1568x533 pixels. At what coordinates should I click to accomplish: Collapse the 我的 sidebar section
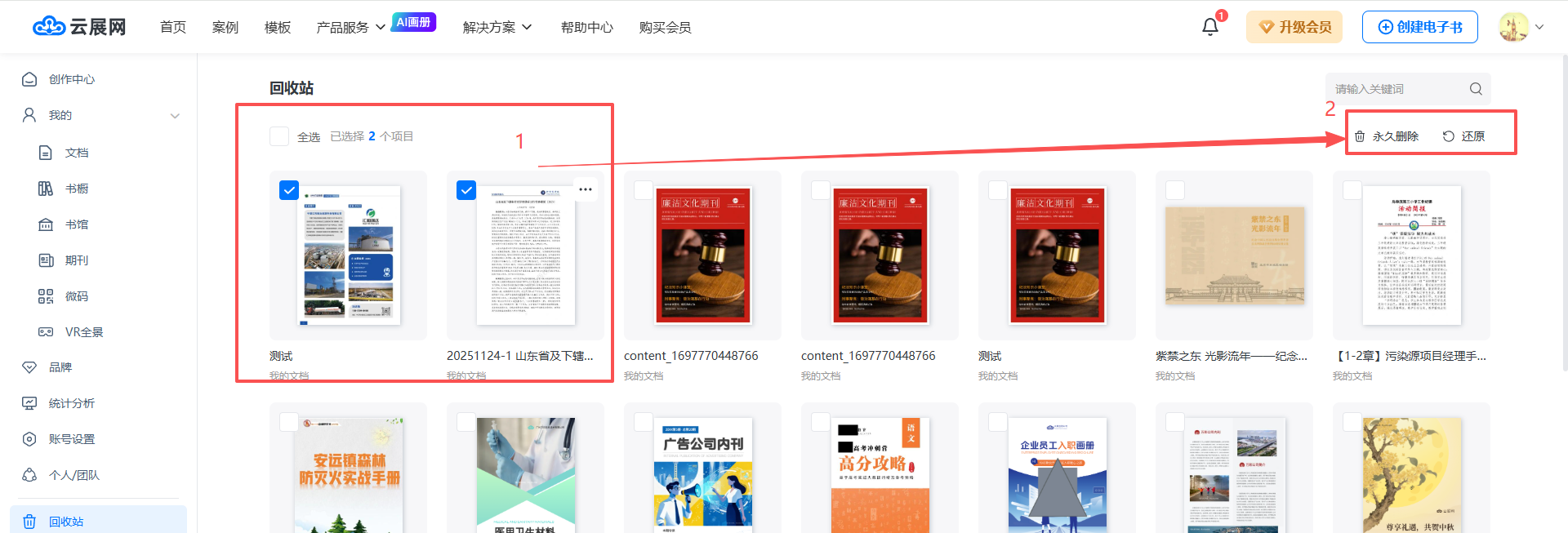click(175, 116)
